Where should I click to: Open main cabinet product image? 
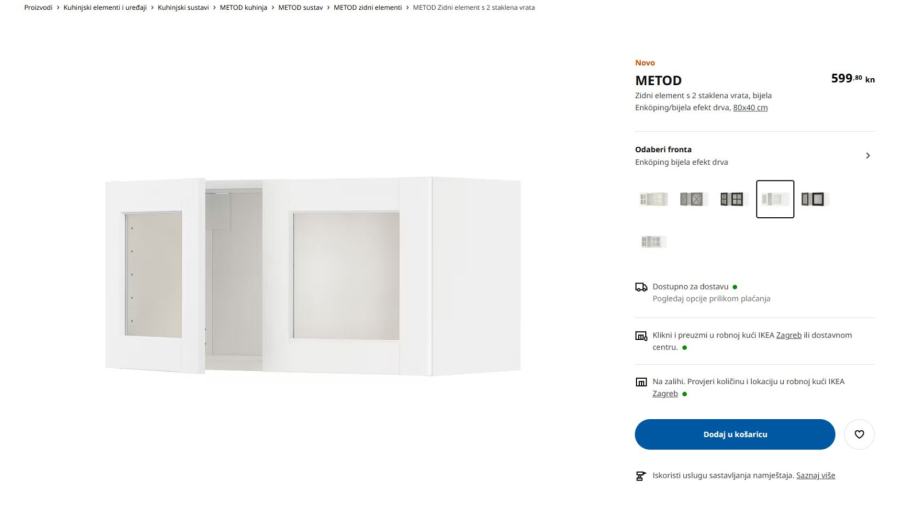point(313,275)
